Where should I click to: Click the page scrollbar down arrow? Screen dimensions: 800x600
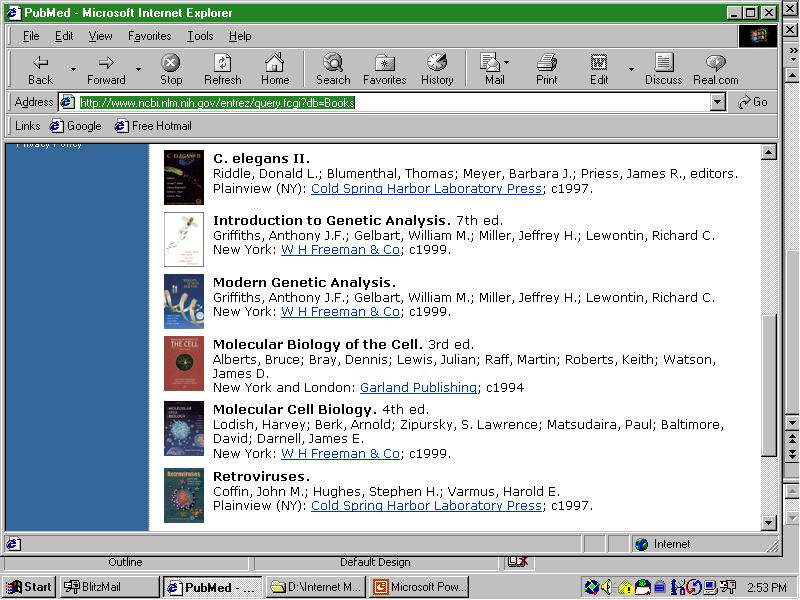click(x=768, y=522)
